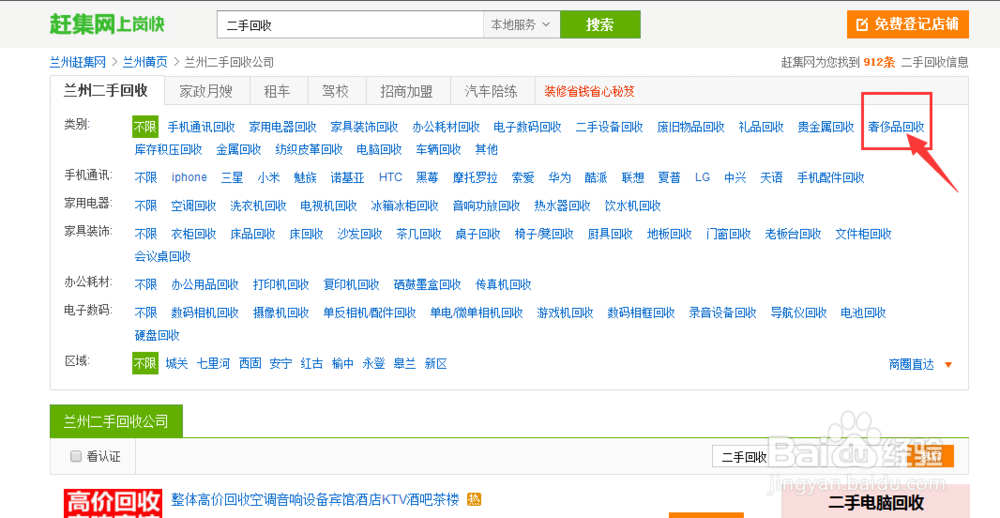The height and width of the screenshot is (518, 1000).
Task: Filter region by 七里河
Action: click(x=213, y=364)
